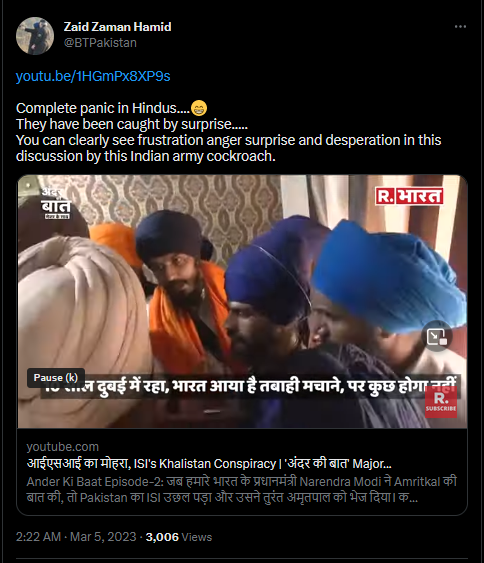Image resolution: width=484 pixels, height=563 pixels.
Task: Click the grinning emoji in the tweet text
Action: [x=199, y=108]
